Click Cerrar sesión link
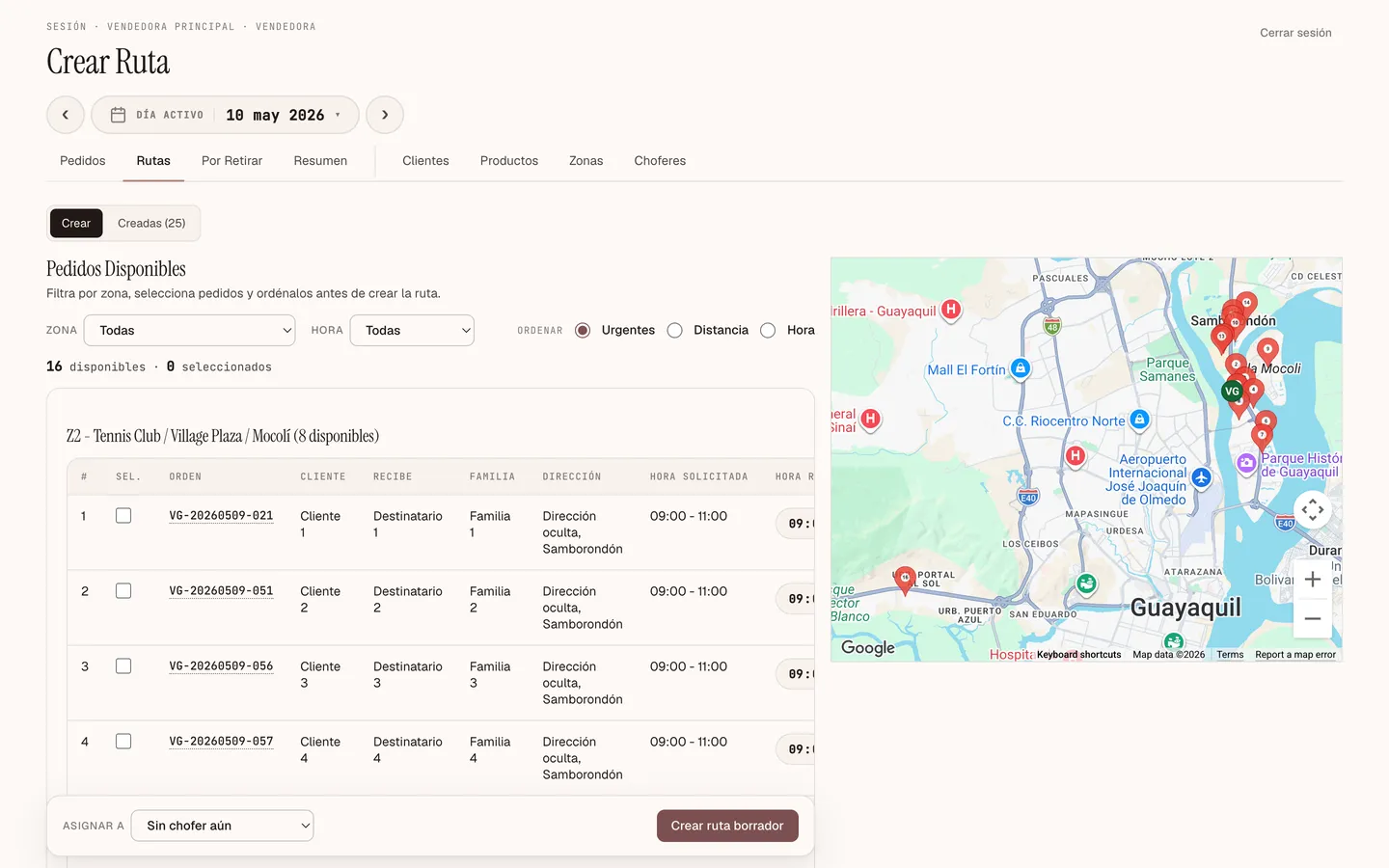 1295,33
